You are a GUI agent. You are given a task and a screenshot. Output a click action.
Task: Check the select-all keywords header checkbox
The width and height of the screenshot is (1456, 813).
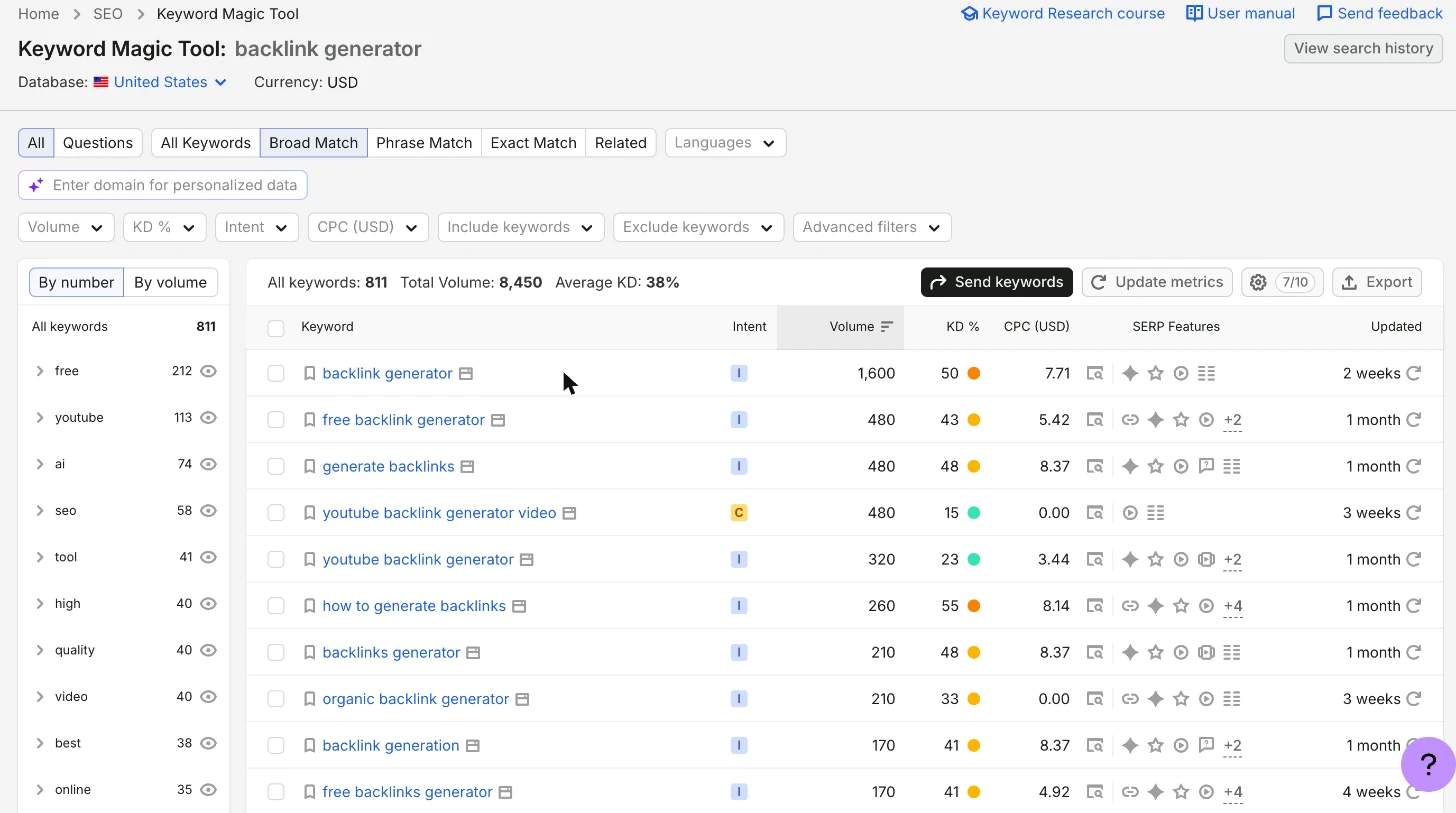click(276, 327)
